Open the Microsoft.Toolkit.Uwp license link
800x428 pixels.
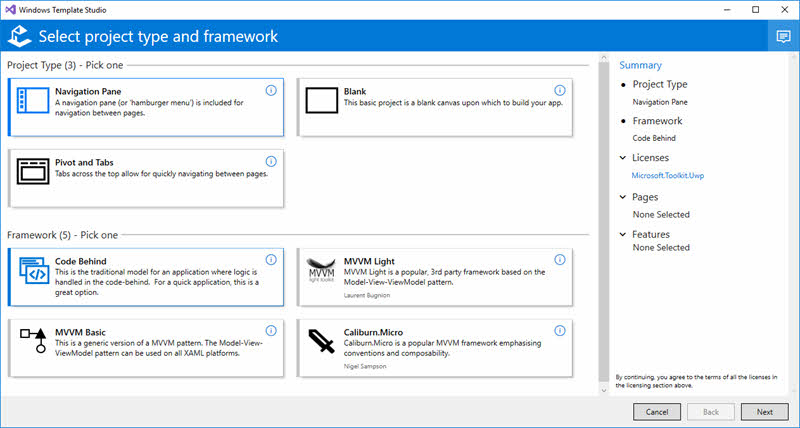point(668,175)
